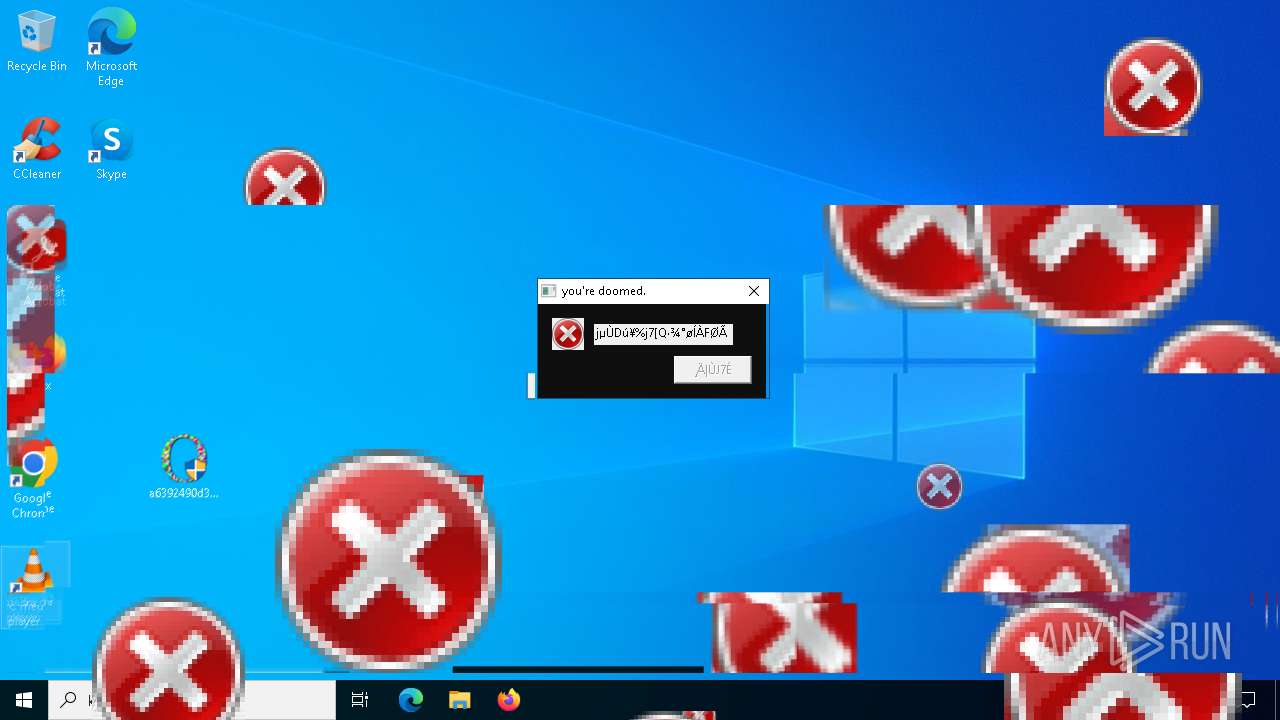The image size is (1280, 720).
Task: Click the error icon inside the dialog
Action: [x=568, y=334]
